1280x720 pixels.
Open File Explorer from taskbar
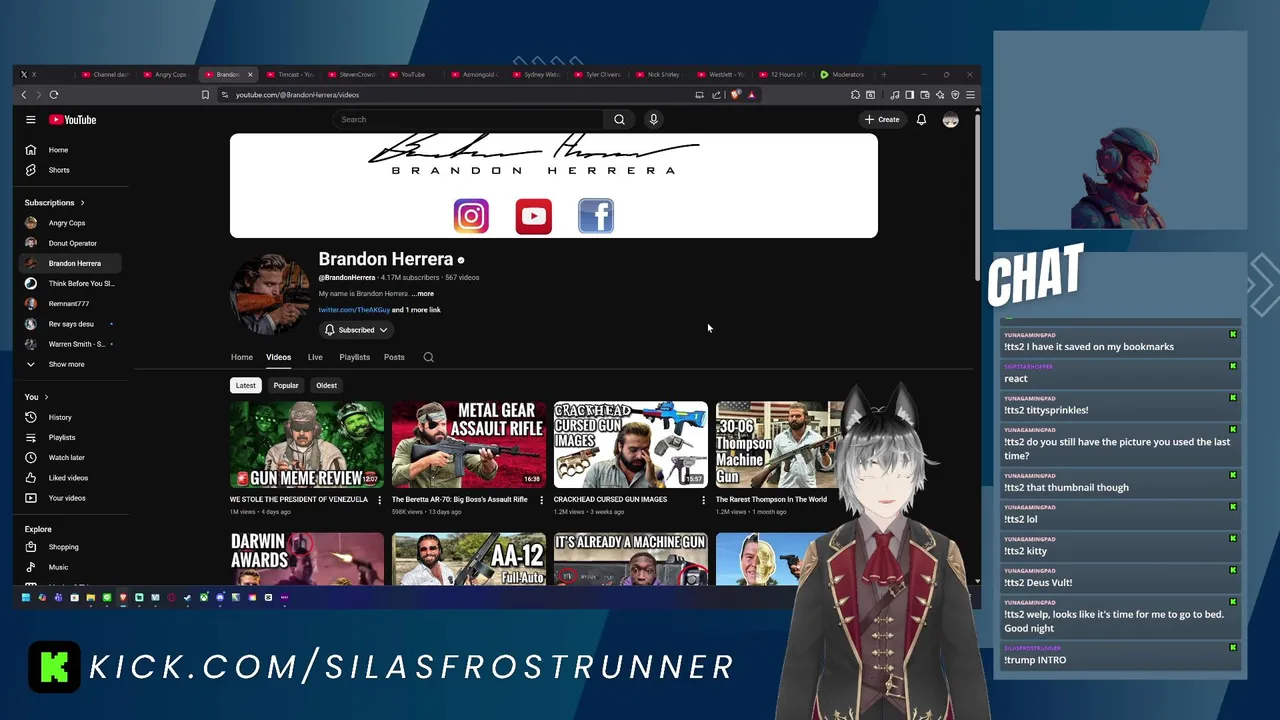point(91,597)
